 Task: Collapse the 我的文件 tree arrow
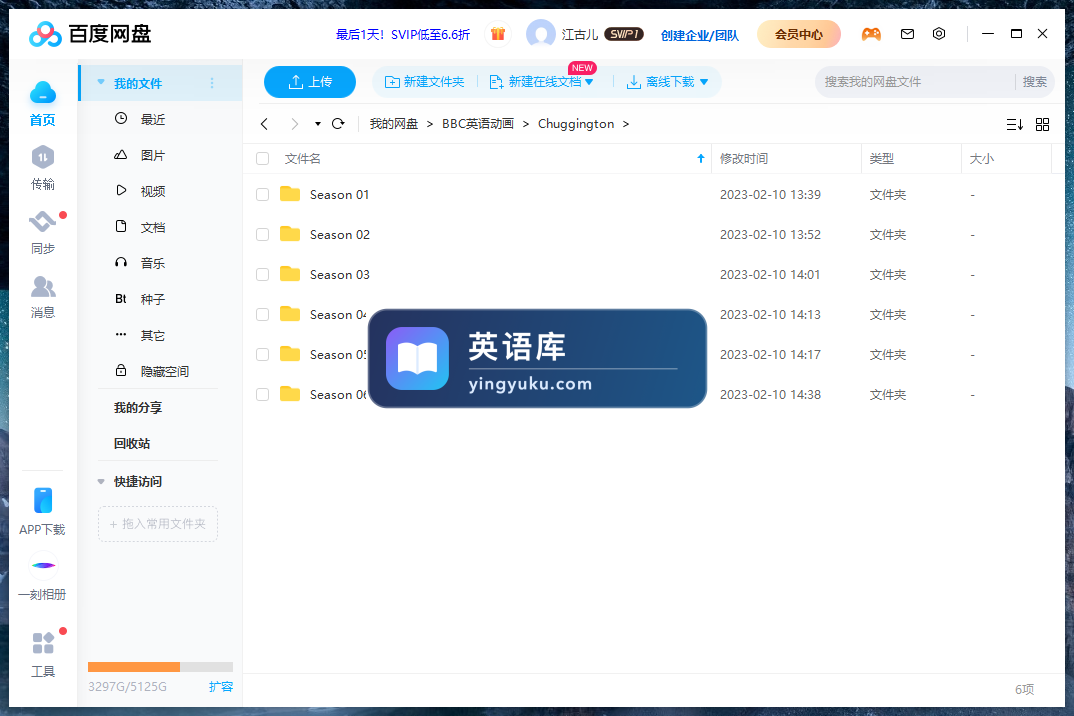pos(101,82)
